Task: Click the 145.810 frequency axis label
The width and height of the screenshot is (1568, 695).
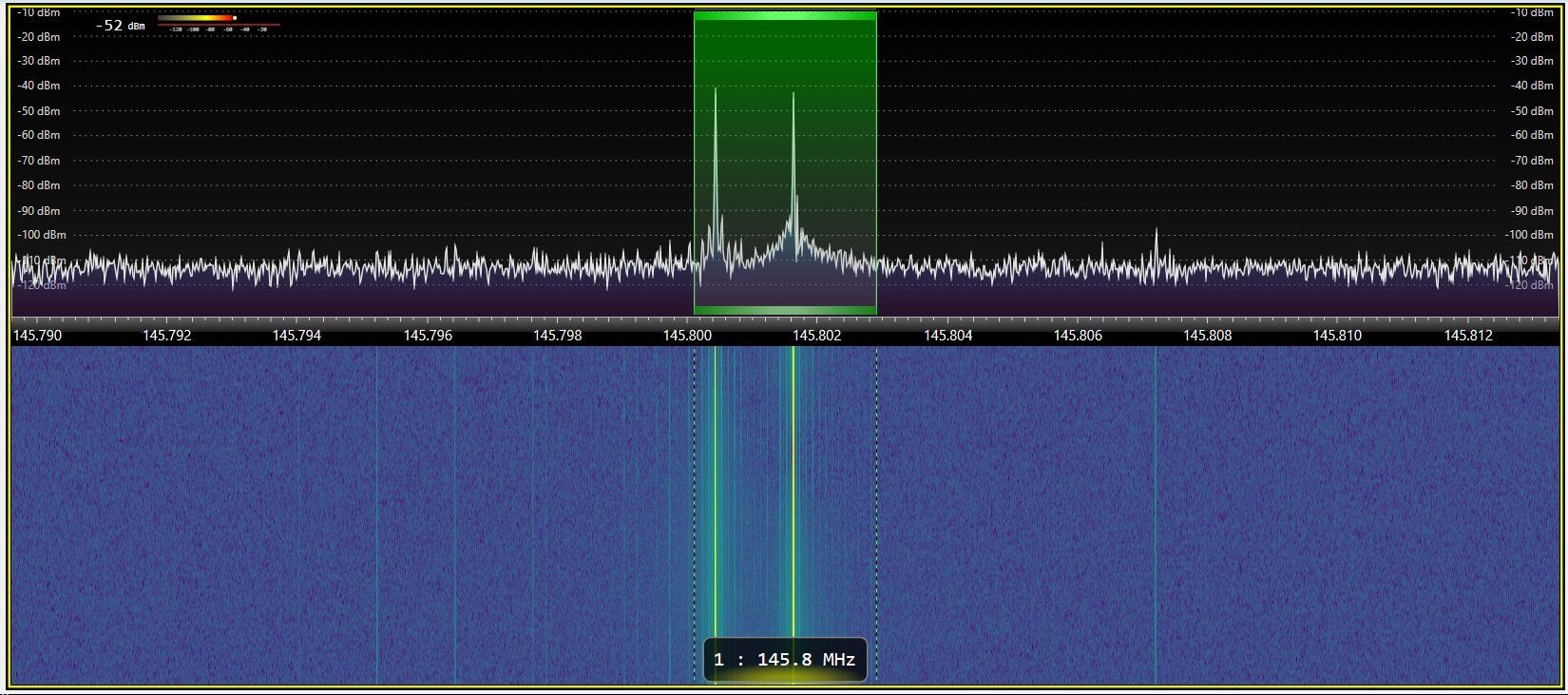Action: coord(1337,335)
